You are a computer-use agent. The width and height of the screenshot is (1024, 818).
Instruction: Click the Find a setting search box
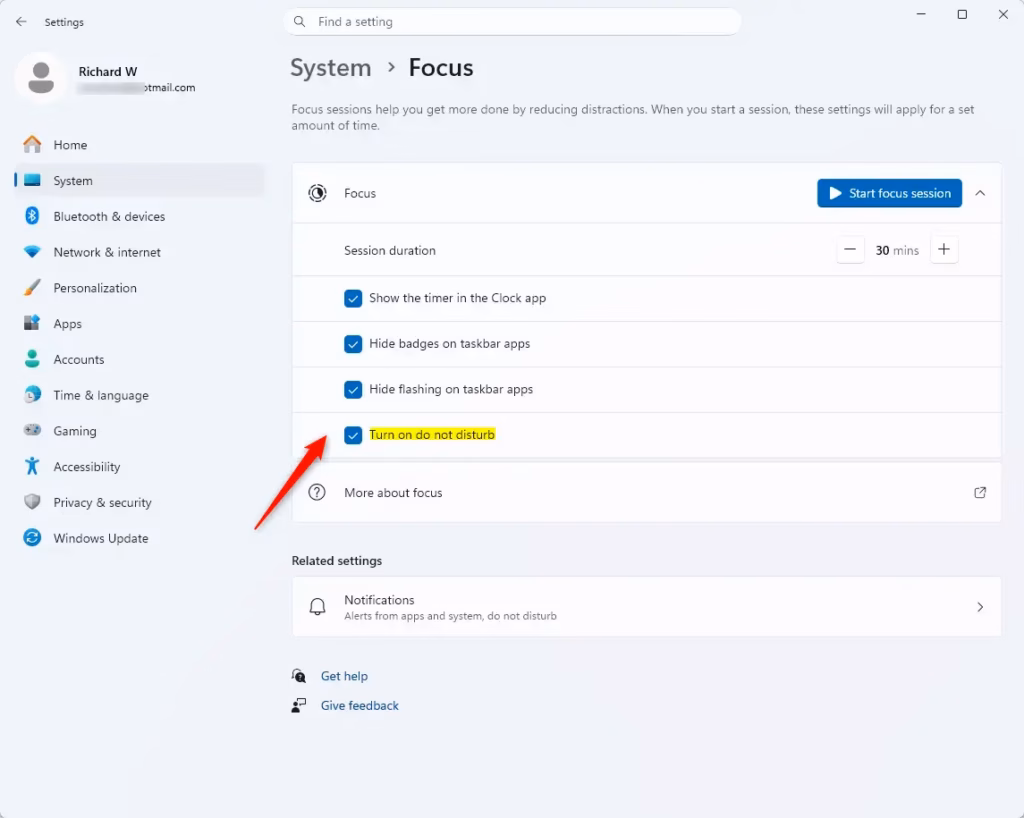(x=513, y=22)
